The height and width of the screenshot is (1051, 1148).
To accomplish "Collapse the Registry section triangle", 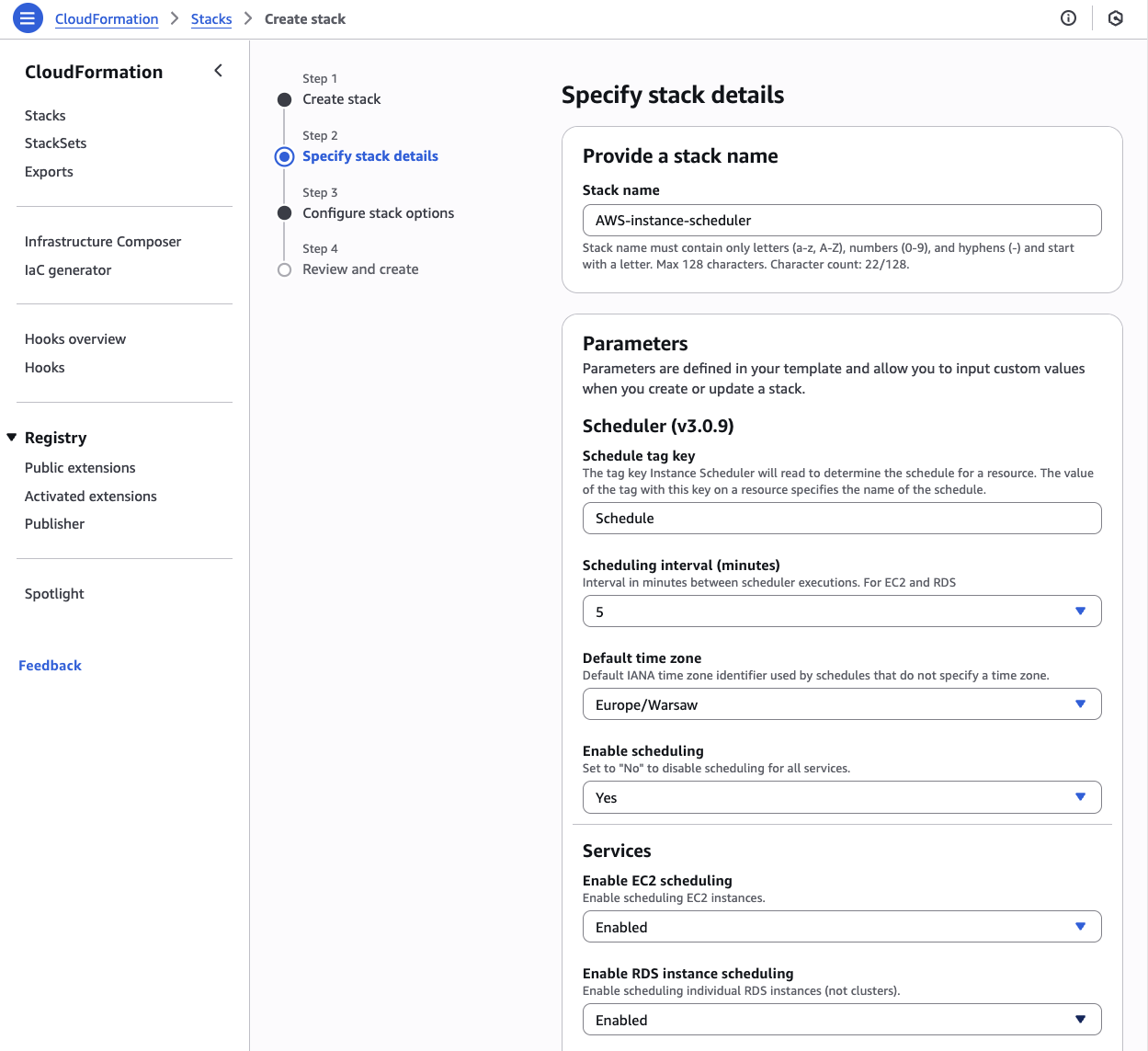I will point(12,438).
